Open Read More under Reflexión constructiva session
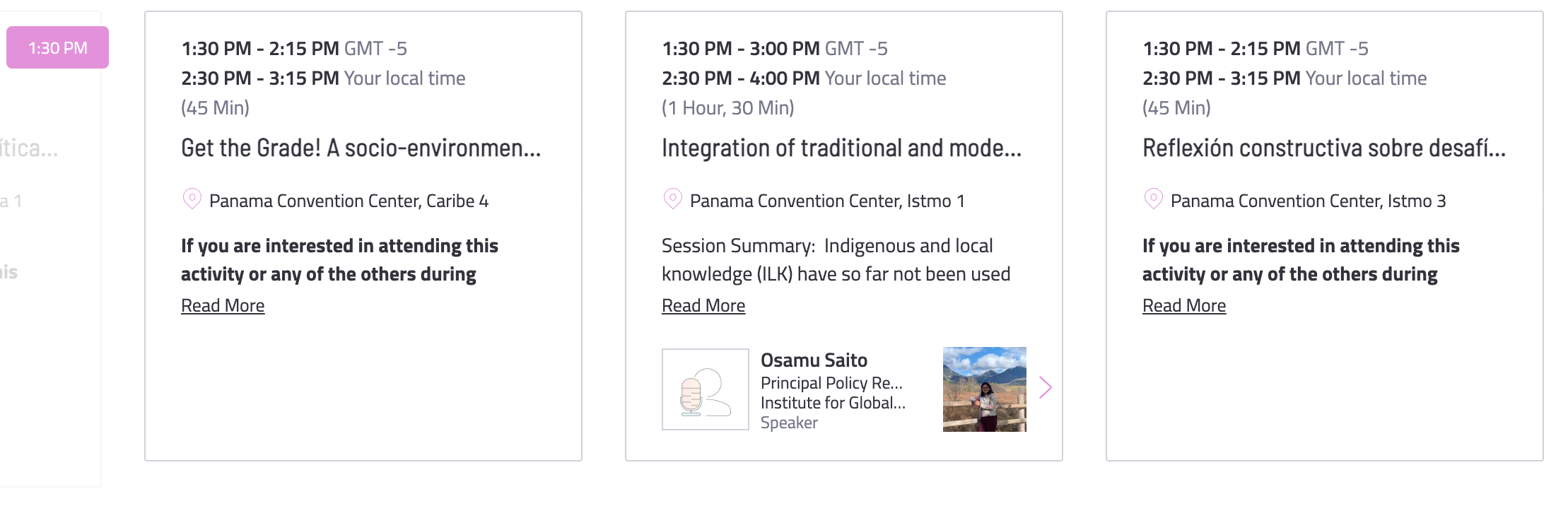The image size is (1568, 506). pos(1184,305)
